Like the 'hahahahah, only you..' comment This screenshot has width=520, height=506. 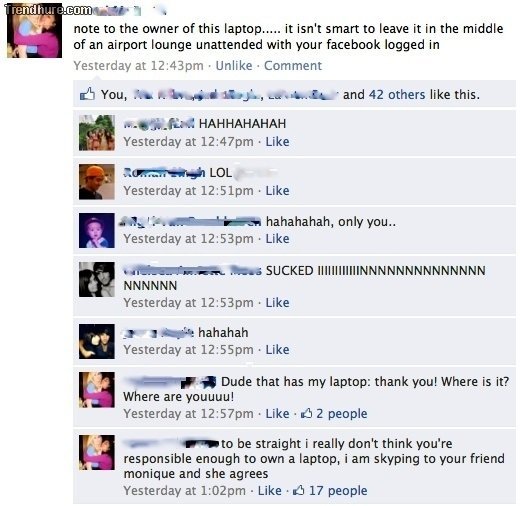tap(277, 239)
